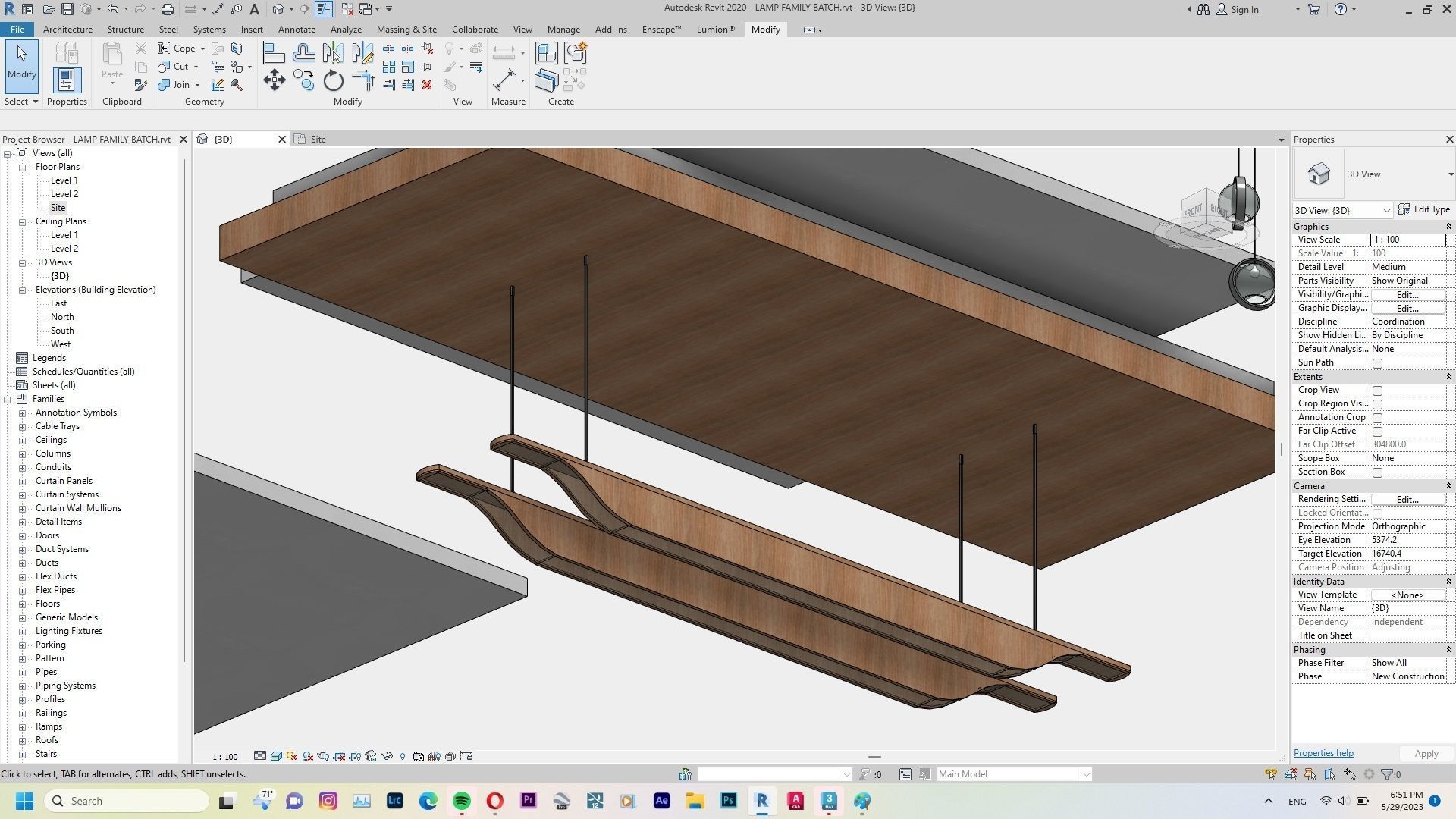
Task: Collapse the Elevations (Building Elevation) node
Action: click(23, 290)
